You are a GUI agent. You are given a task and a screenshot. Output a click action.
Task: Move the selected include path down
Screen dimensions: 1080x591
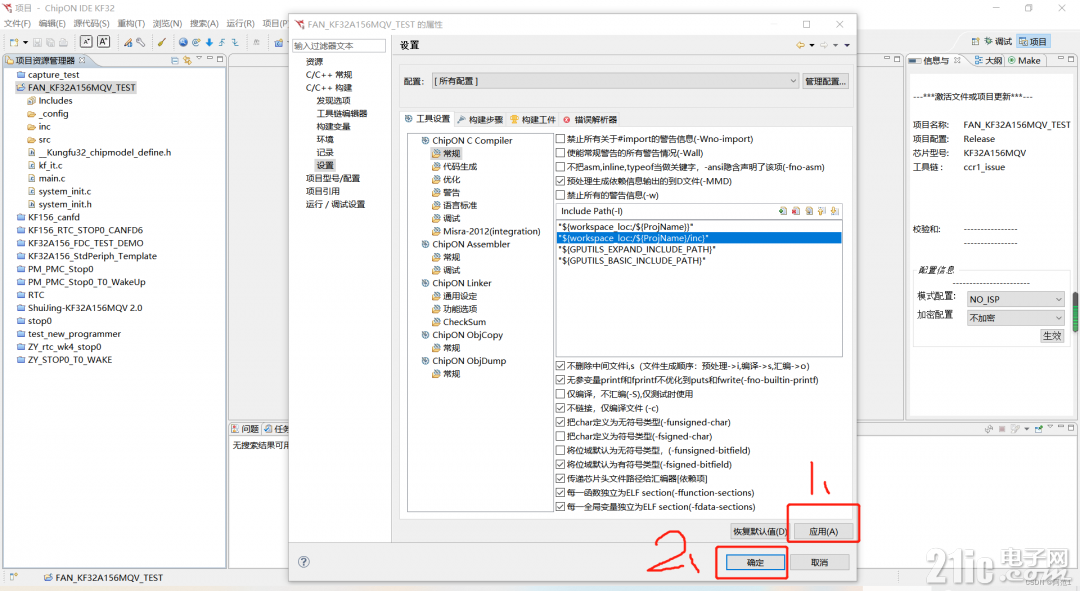(835, 211)
